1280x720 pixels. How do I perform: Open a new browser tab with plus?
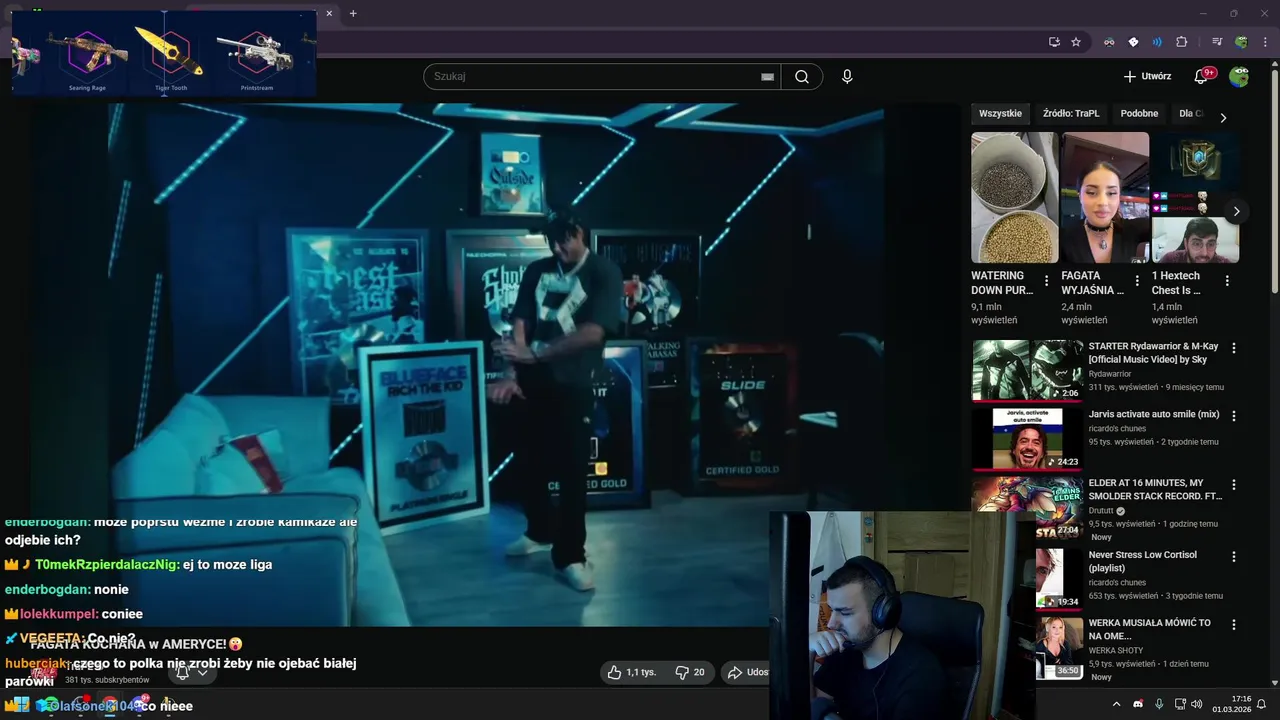click(x=353, y=13)
